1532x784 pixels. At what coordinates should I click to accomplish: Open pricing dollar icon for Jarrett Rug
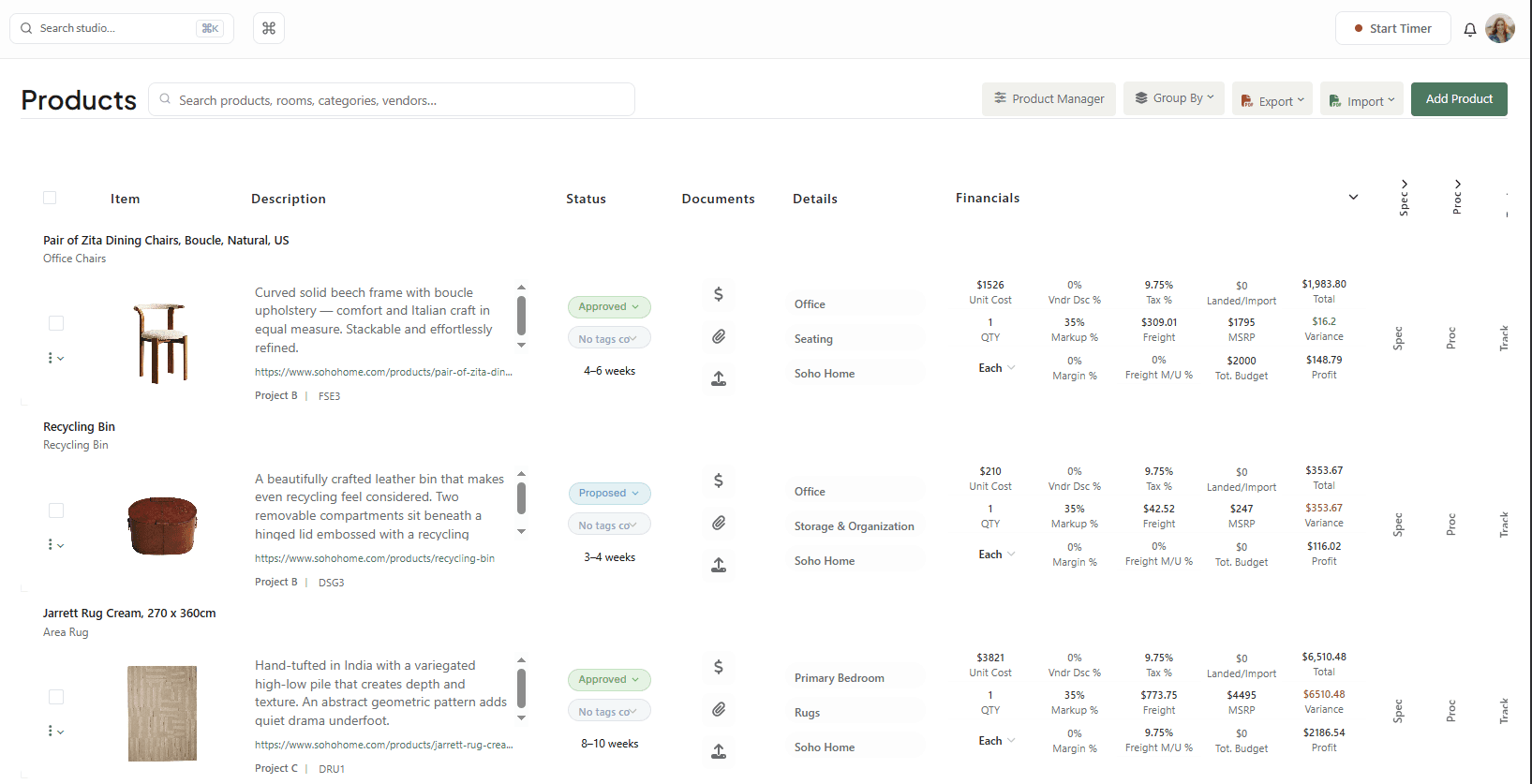click(719, 667)
